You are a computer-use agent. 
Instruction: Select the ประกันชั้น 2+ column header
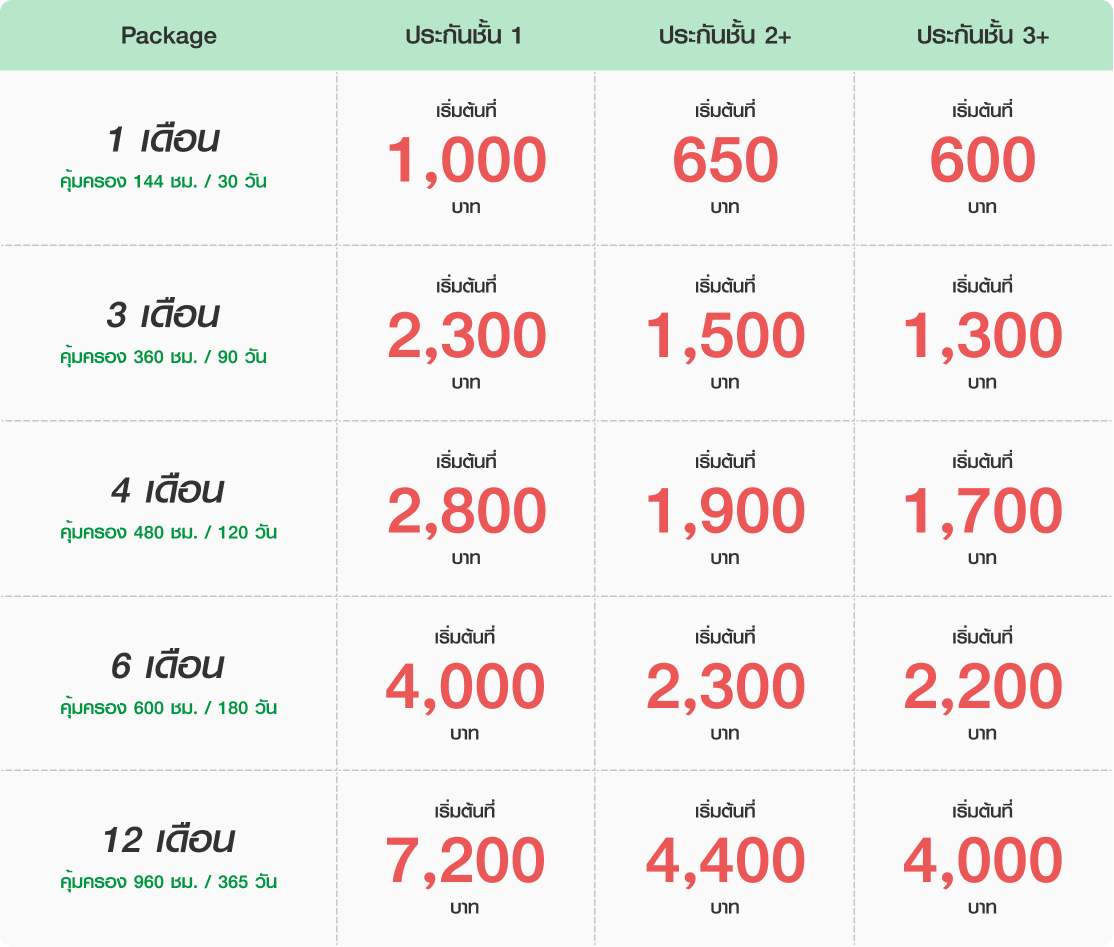(725, 36)
